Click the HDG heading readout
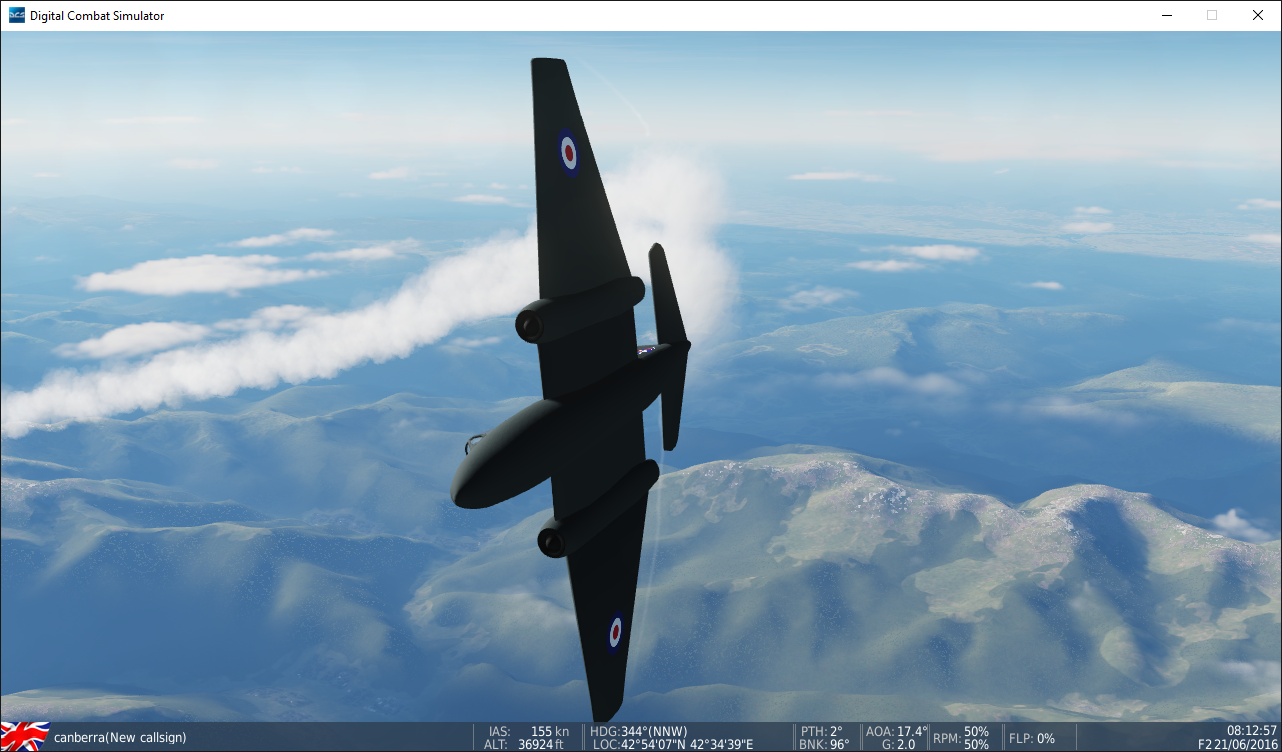The image size is (1282, 752). tap(638, 731)
